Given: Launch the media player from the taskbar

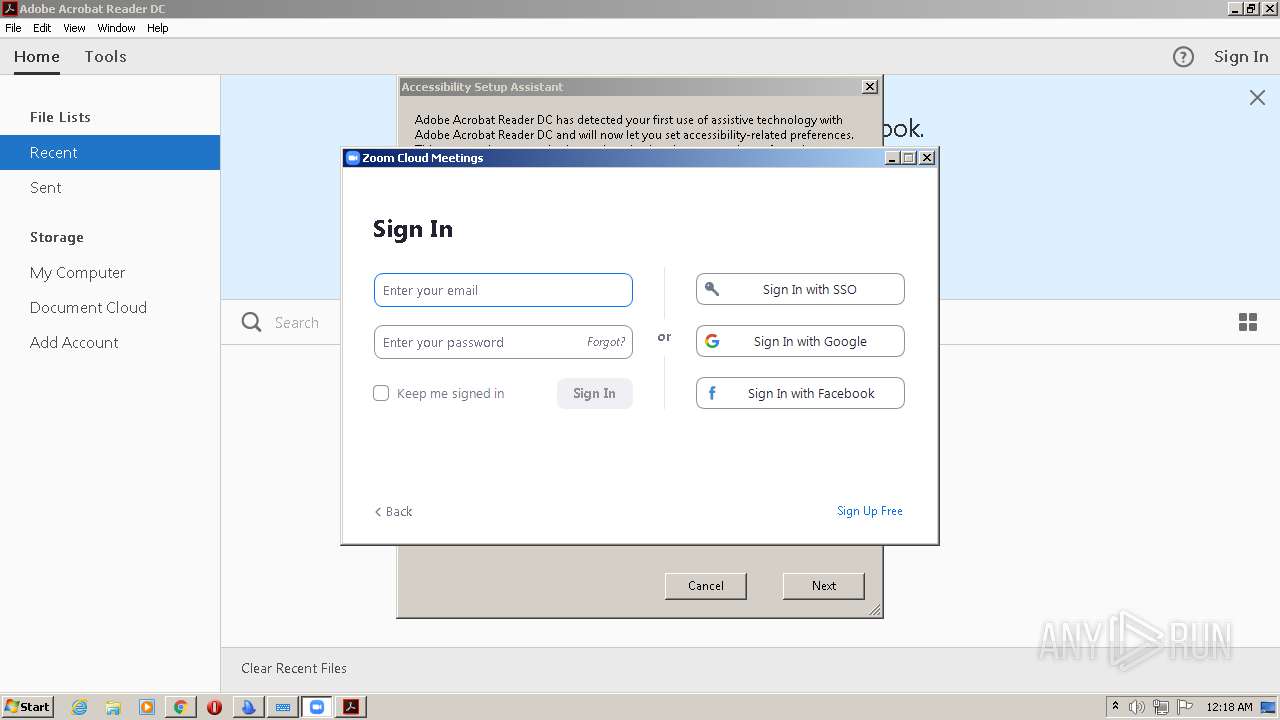Looking at the screenshot, I should (147, 707).
